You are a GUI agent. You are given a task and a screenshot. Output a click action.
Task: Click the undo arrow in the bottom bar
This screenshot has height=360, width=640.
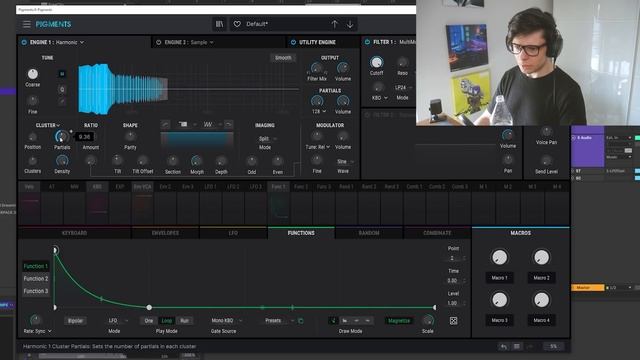pos(504,347)
